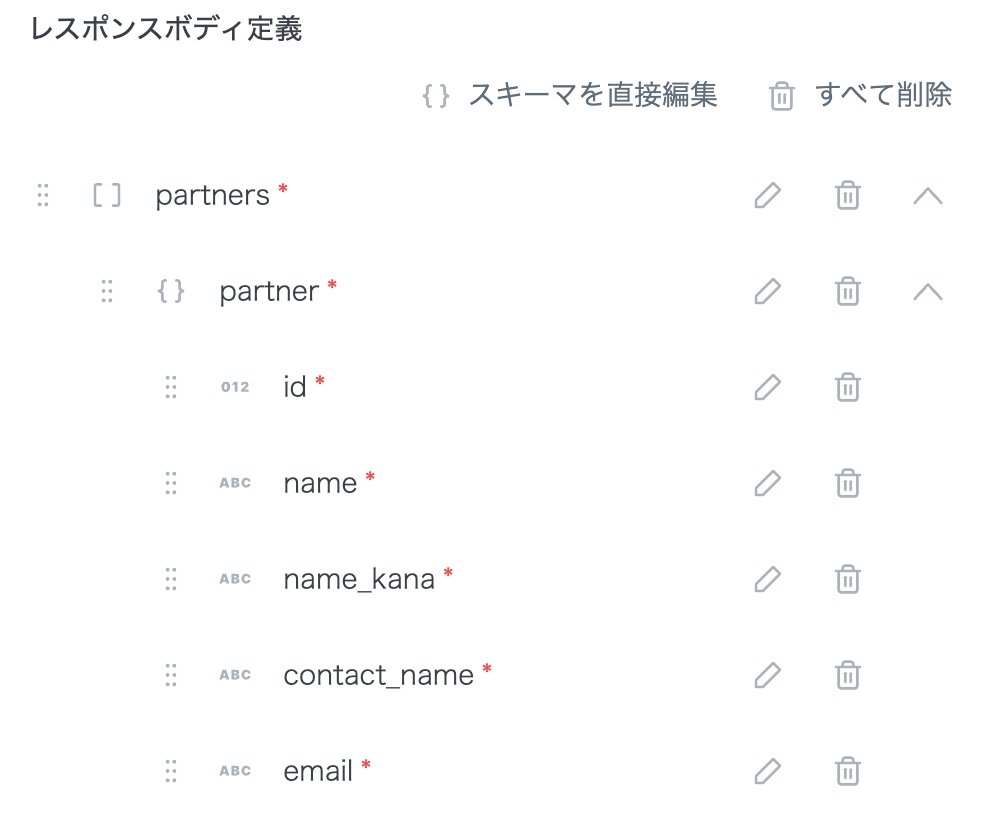The width and height of the screenshot is (996, 840).
Task: Select the contact_name field label
Action: (378, 675)
